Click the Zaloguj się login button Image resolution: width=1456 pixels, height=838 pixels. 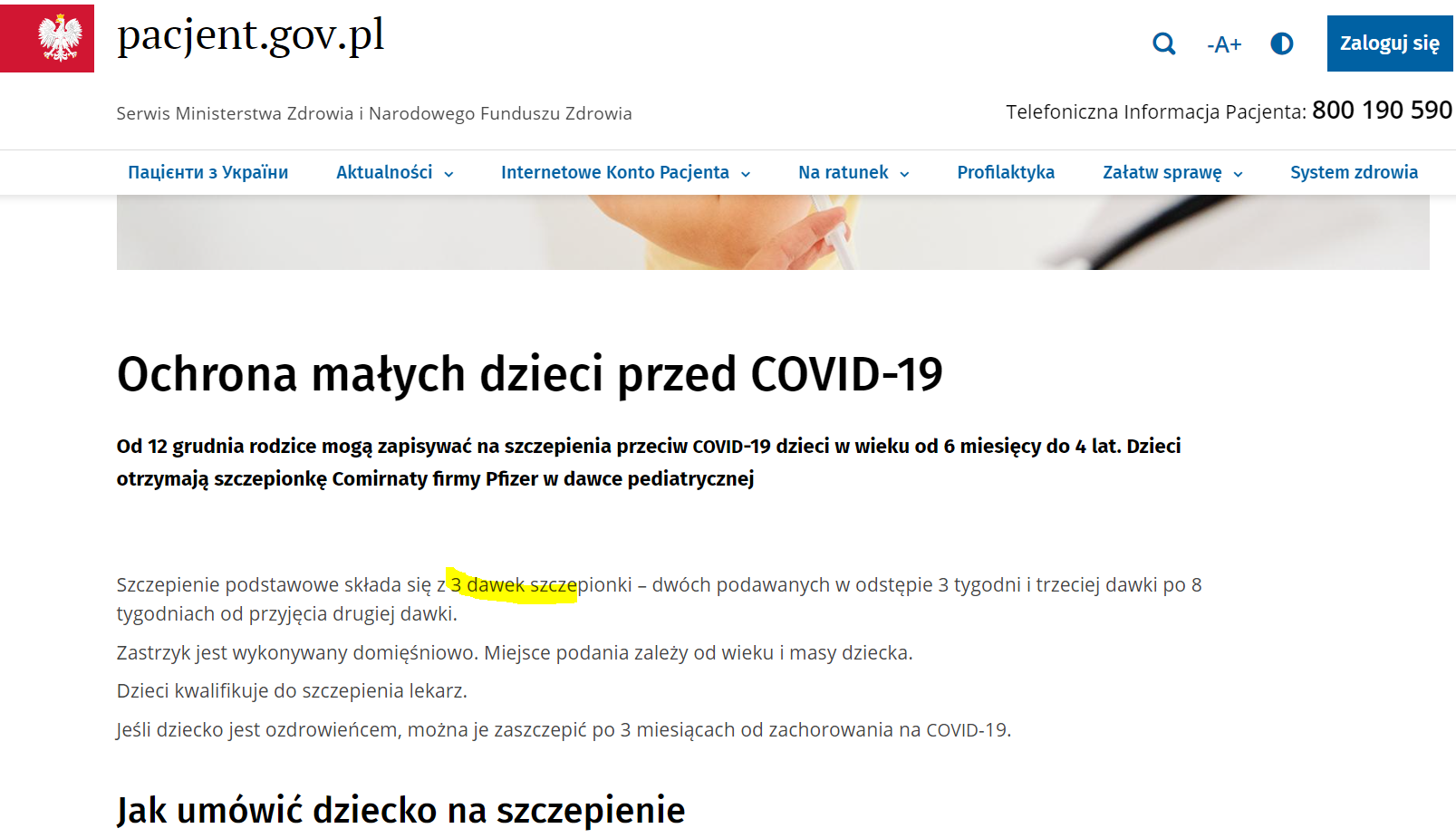coord(1390,43)
